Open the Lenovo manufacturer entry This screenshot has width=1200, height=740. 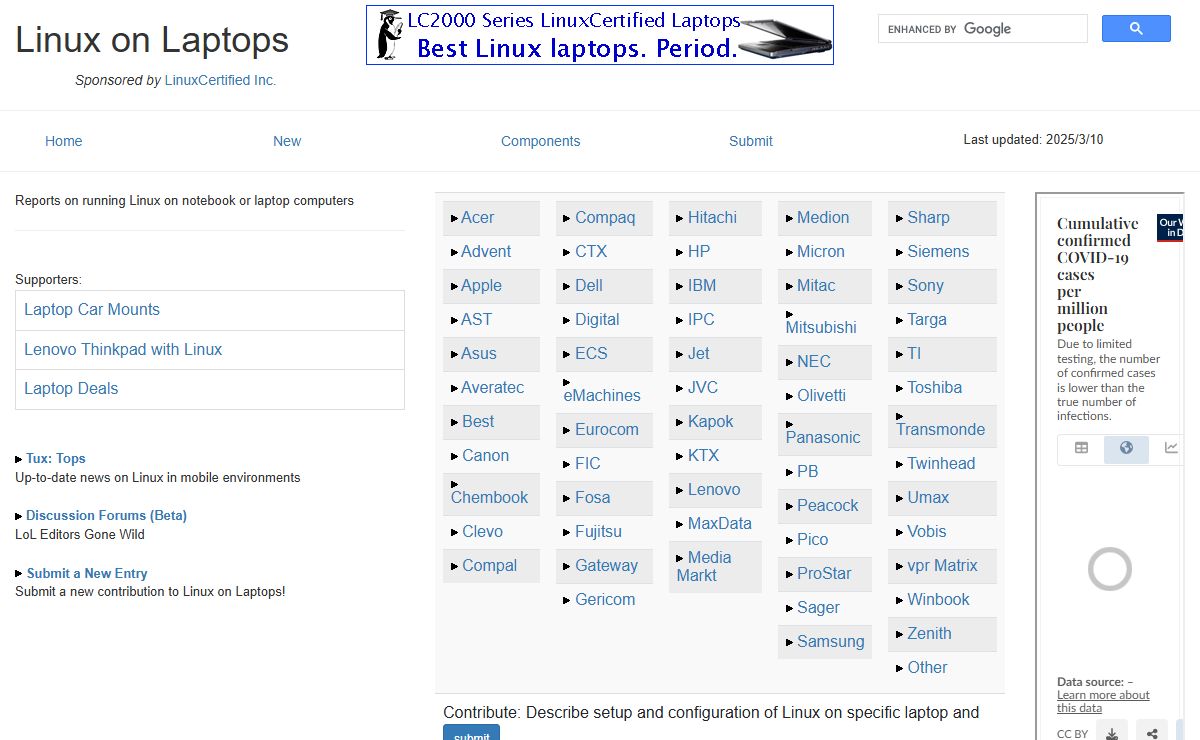(714, 490)
